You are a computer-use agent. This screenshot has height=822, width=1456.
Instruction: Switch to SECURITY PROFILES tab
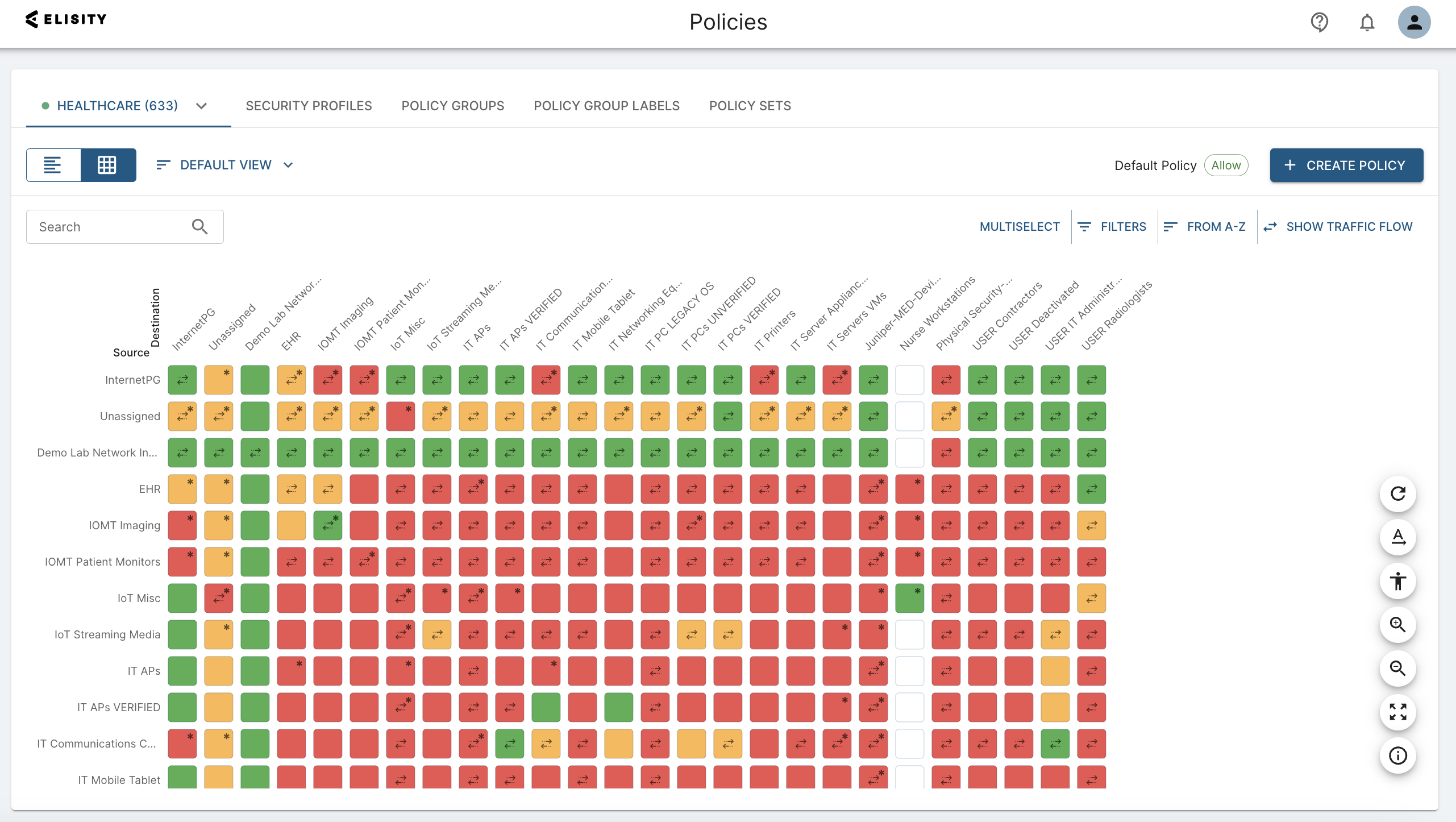[x=309, y=105]
